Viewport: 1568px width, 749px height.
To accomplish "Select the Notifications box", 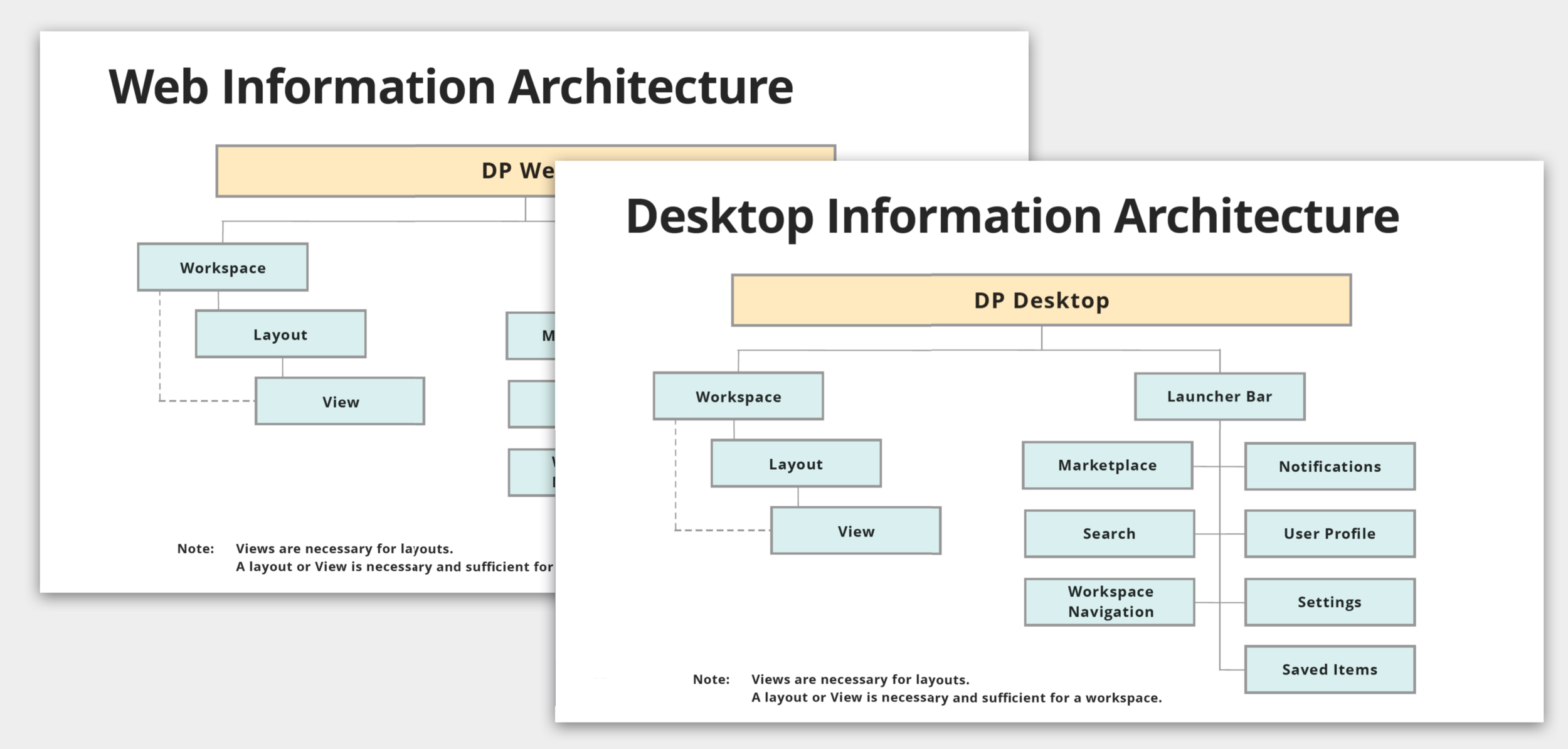I will pos(1330,467).
